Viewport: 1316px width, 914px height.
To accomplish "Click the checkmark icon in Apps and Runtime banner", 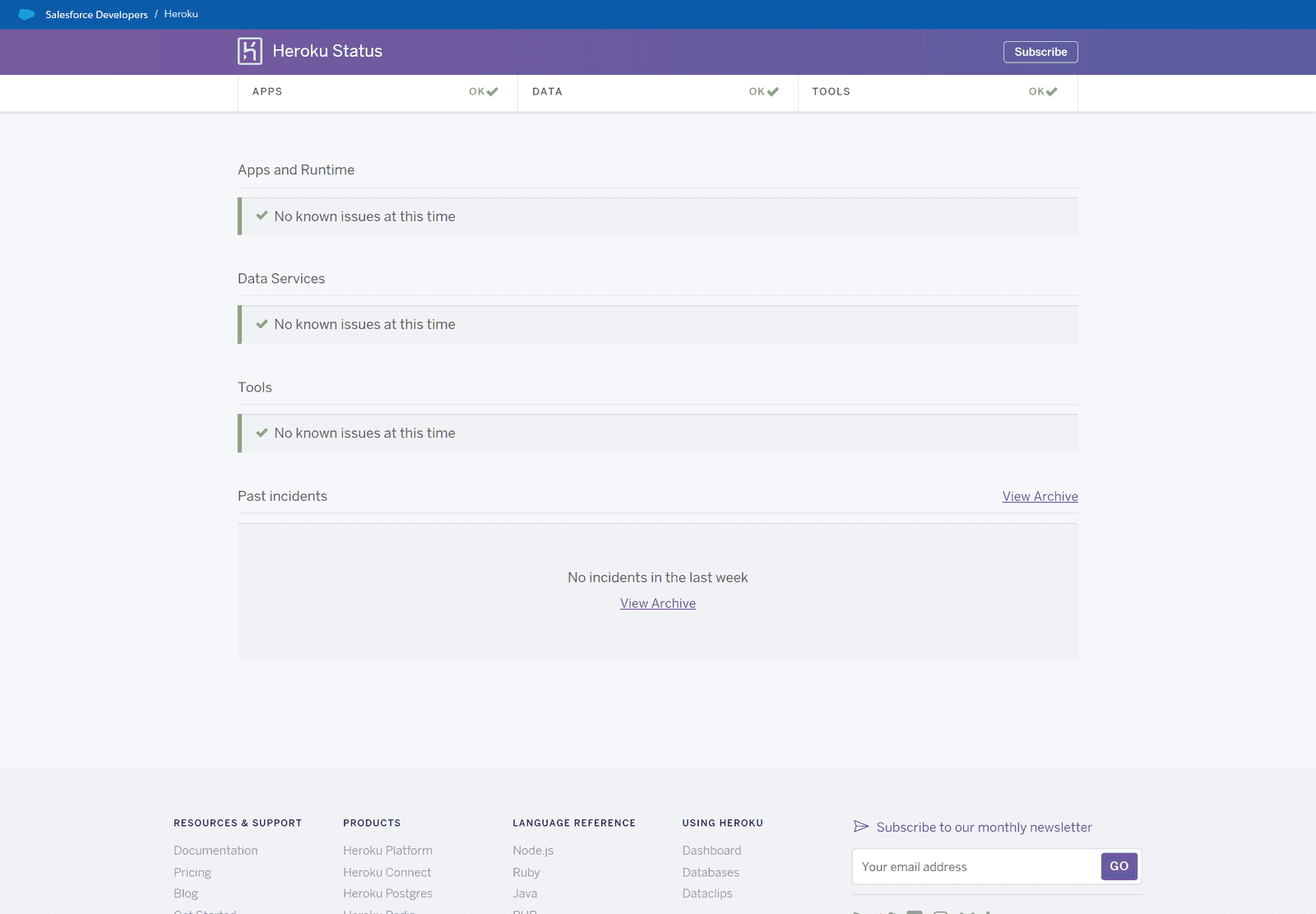I will click(261, 216).
